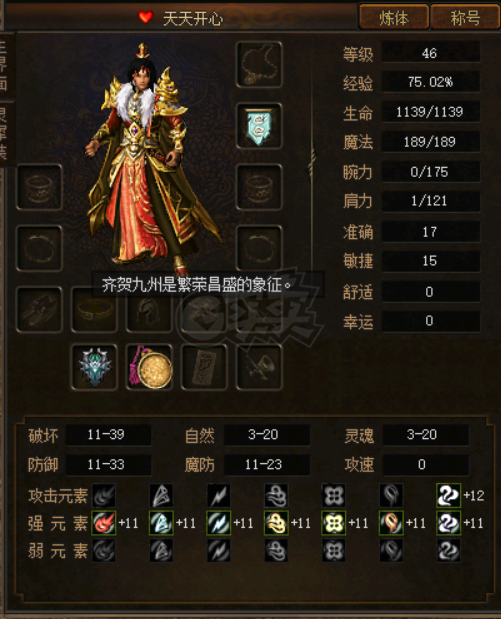Click the fire strong element icon

click(104, 523)
